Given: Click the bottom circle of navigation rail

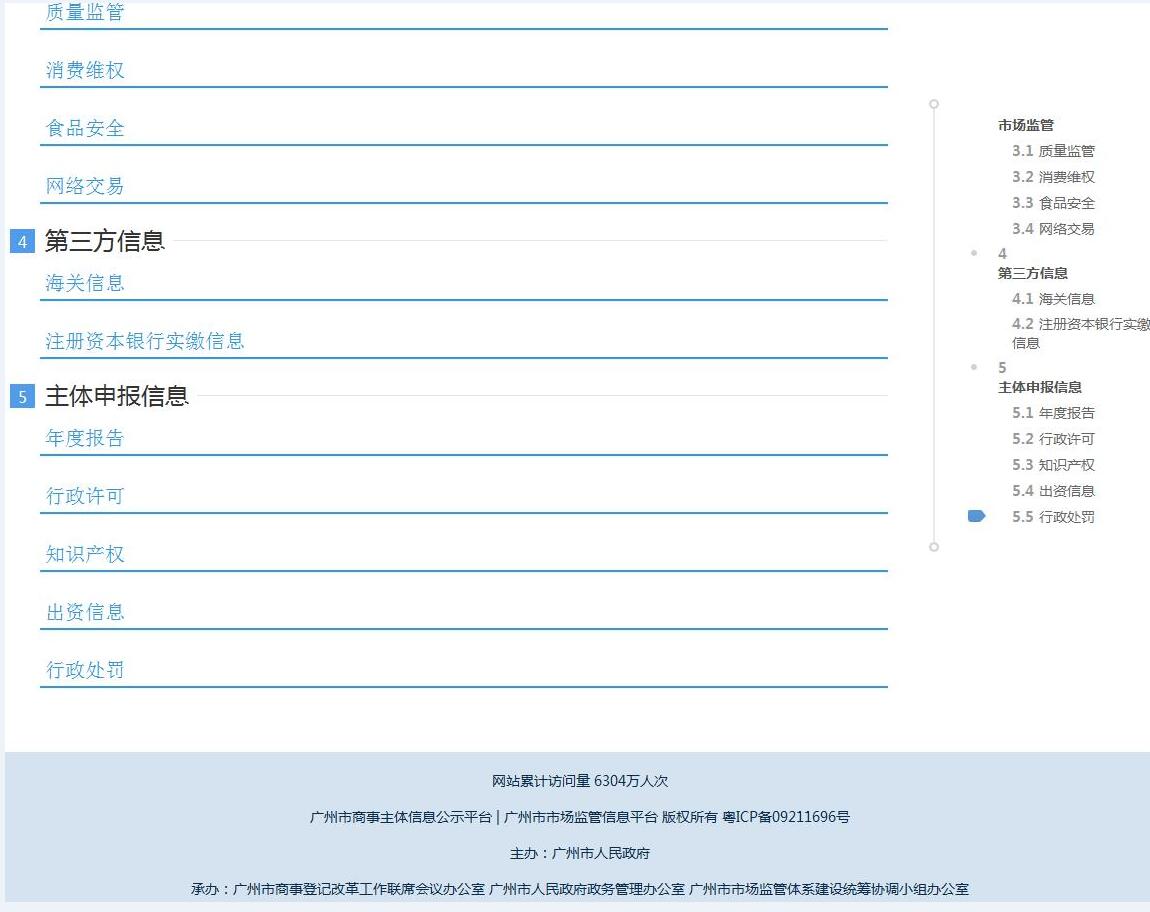Looking at the screenshot, I should coord(934,547).
